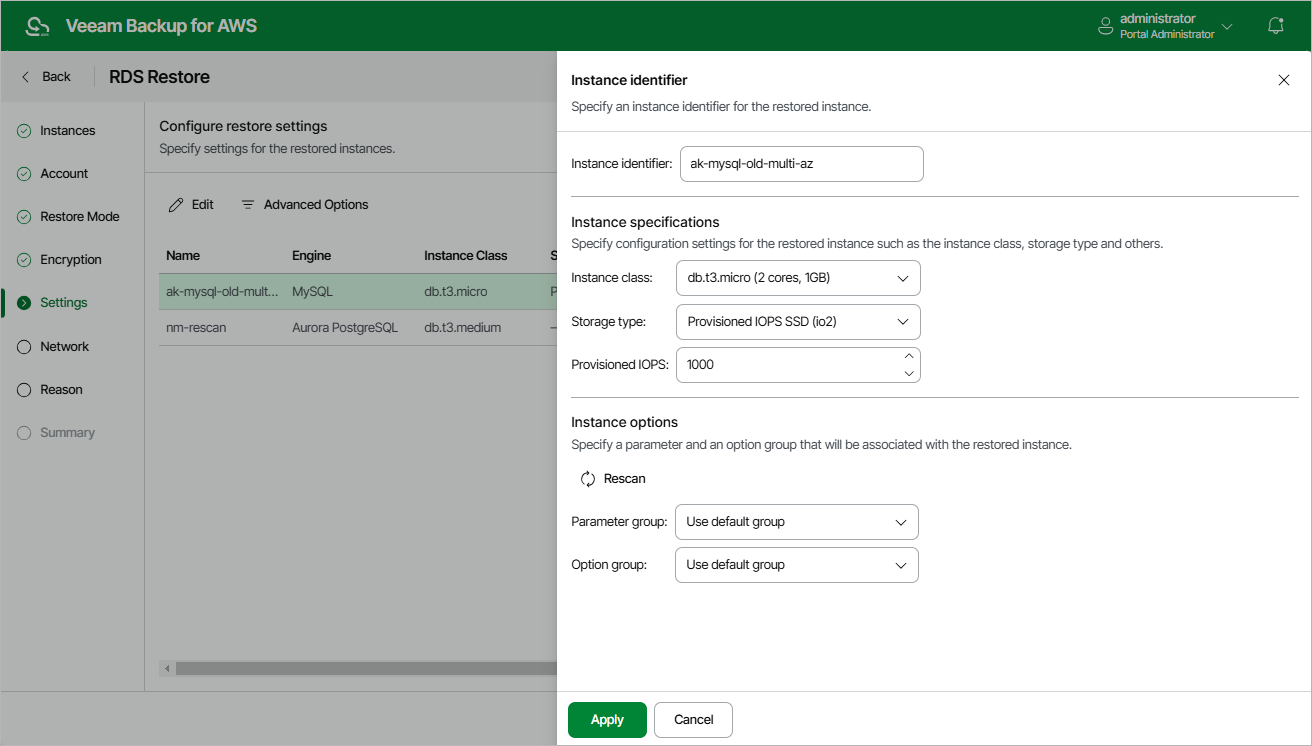
Task: Open the notifications bell
Action: point(1275,26)
